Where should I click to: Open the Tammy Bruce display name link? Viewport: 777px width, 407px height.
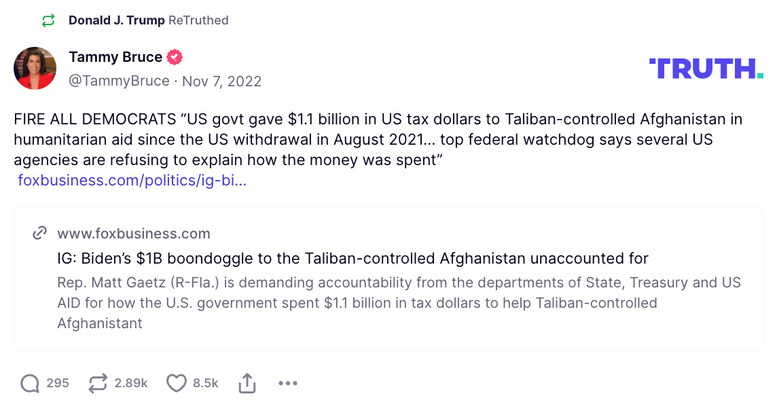click(115, 57)
